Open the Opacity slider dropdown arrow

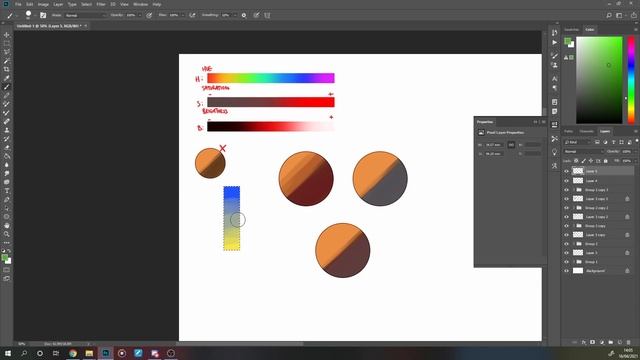140,15
